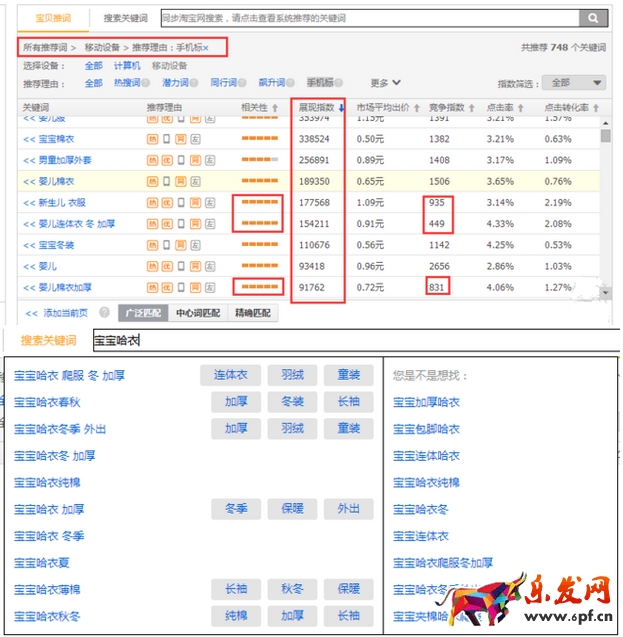
Task: Click the help question mark beside 添加当前页
Action: pos(104,312)
